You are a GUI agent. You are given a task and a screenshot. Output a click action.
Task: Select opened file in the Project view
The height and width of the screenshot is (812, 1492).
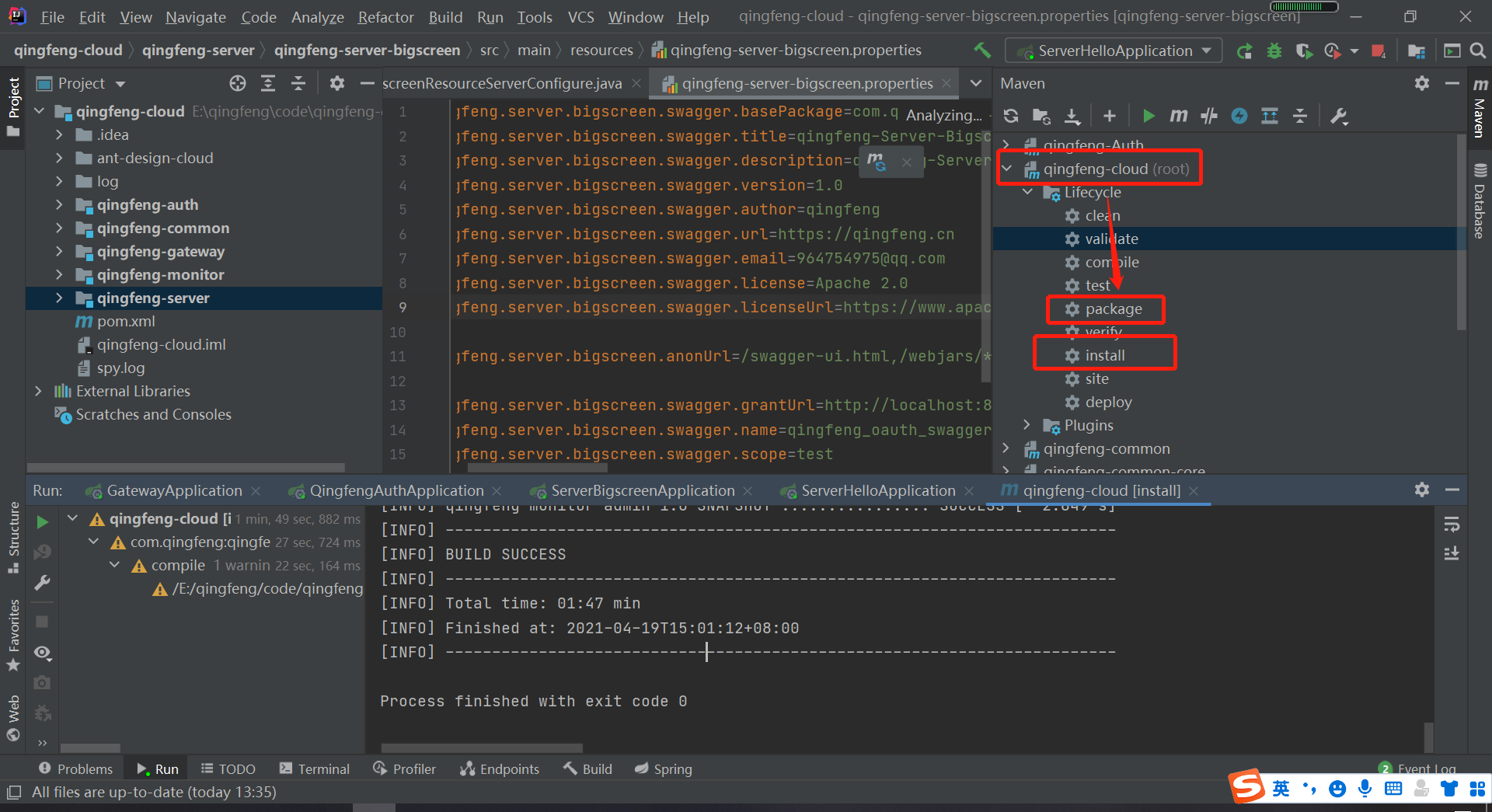tap(238, 83)
